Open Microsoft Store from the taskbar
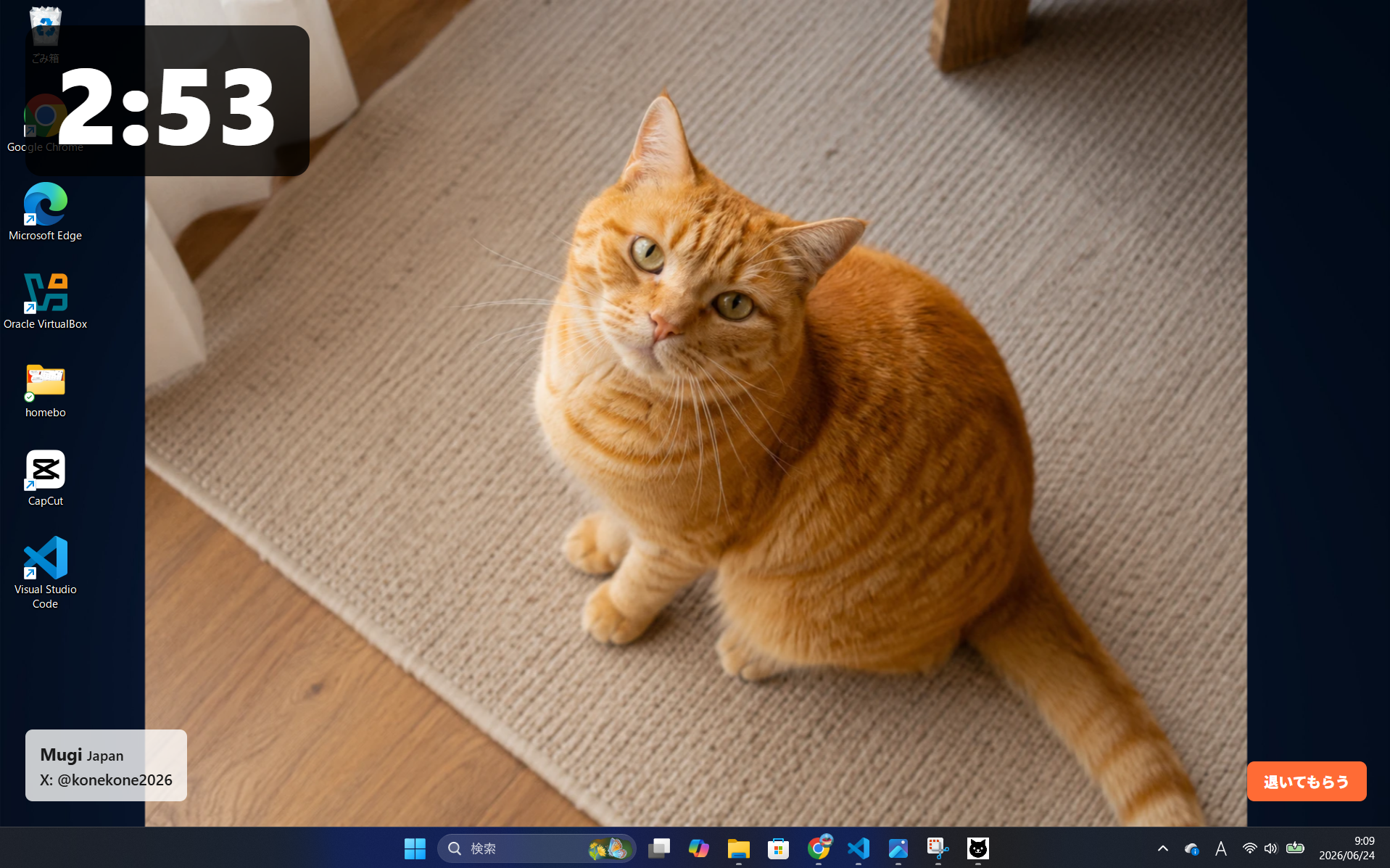1390x868 pixels. point(779,848)
